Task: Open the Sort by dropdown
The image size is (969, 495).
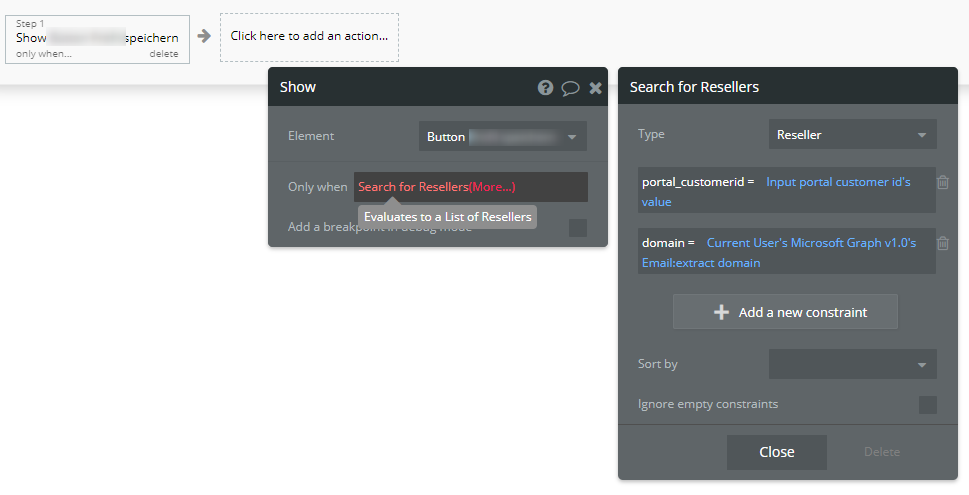Action: point(852,364)
